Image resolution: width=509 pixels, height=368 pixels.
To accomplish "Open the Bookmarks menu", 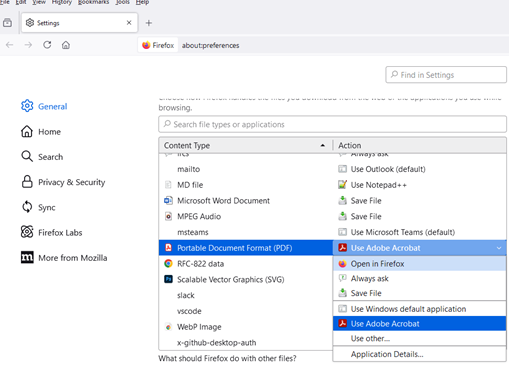I will click(x=93, y=2).
